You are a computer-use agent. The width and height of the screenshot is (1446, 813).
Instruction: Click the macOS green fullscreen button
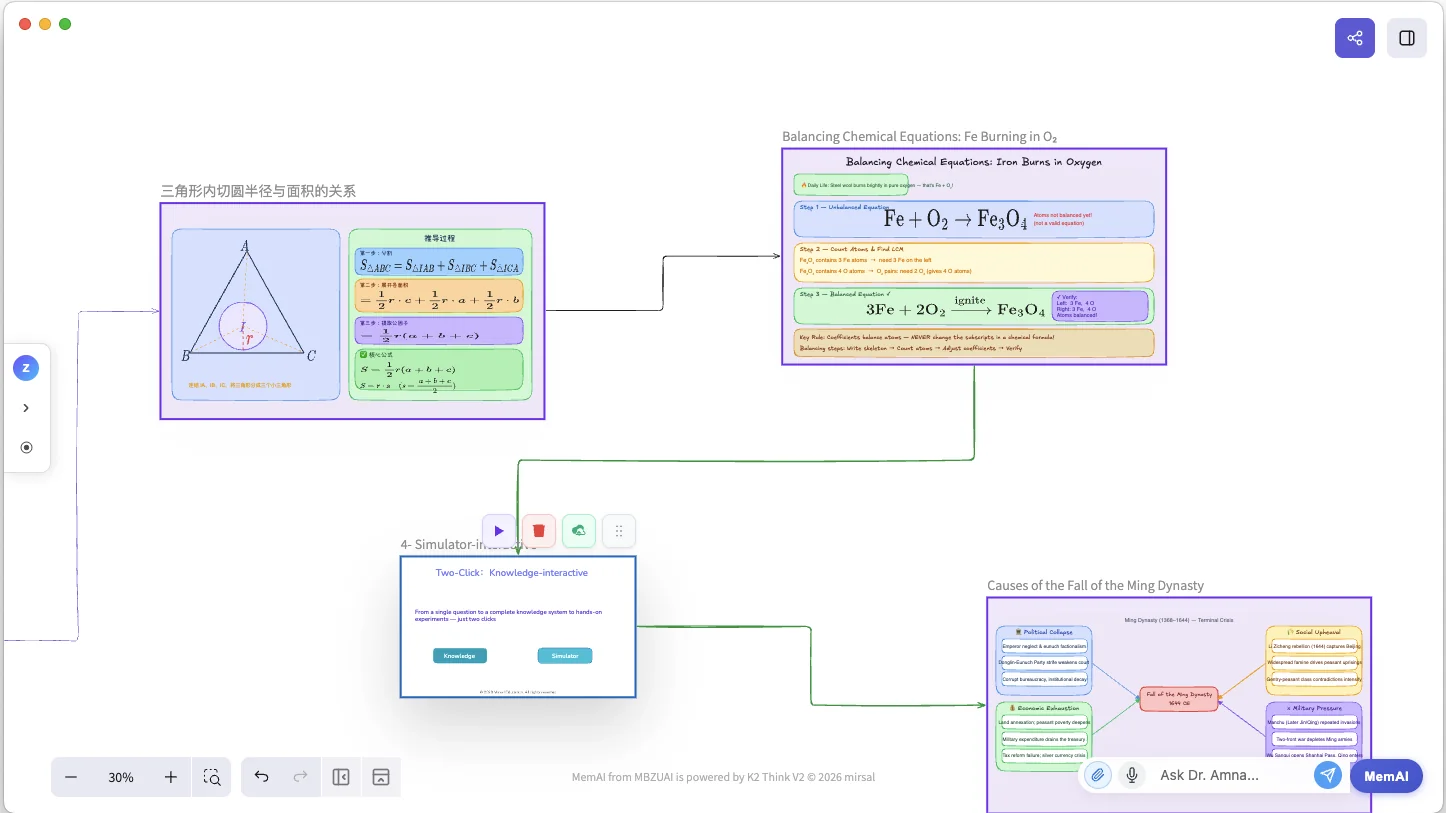[x=65, y=24]
